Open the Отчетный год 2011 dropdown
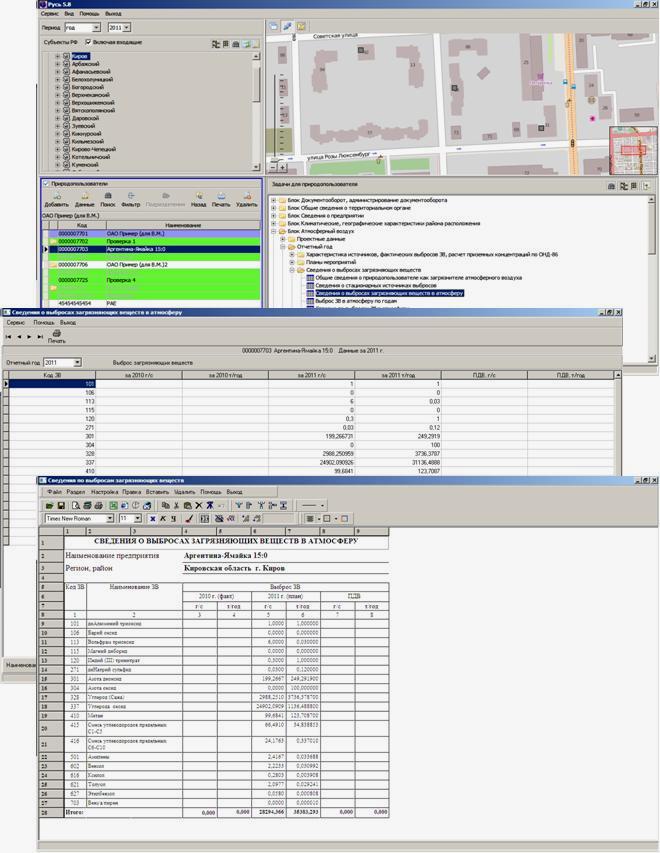This screenshot has height=853, width=660. (x=76, y=362)
